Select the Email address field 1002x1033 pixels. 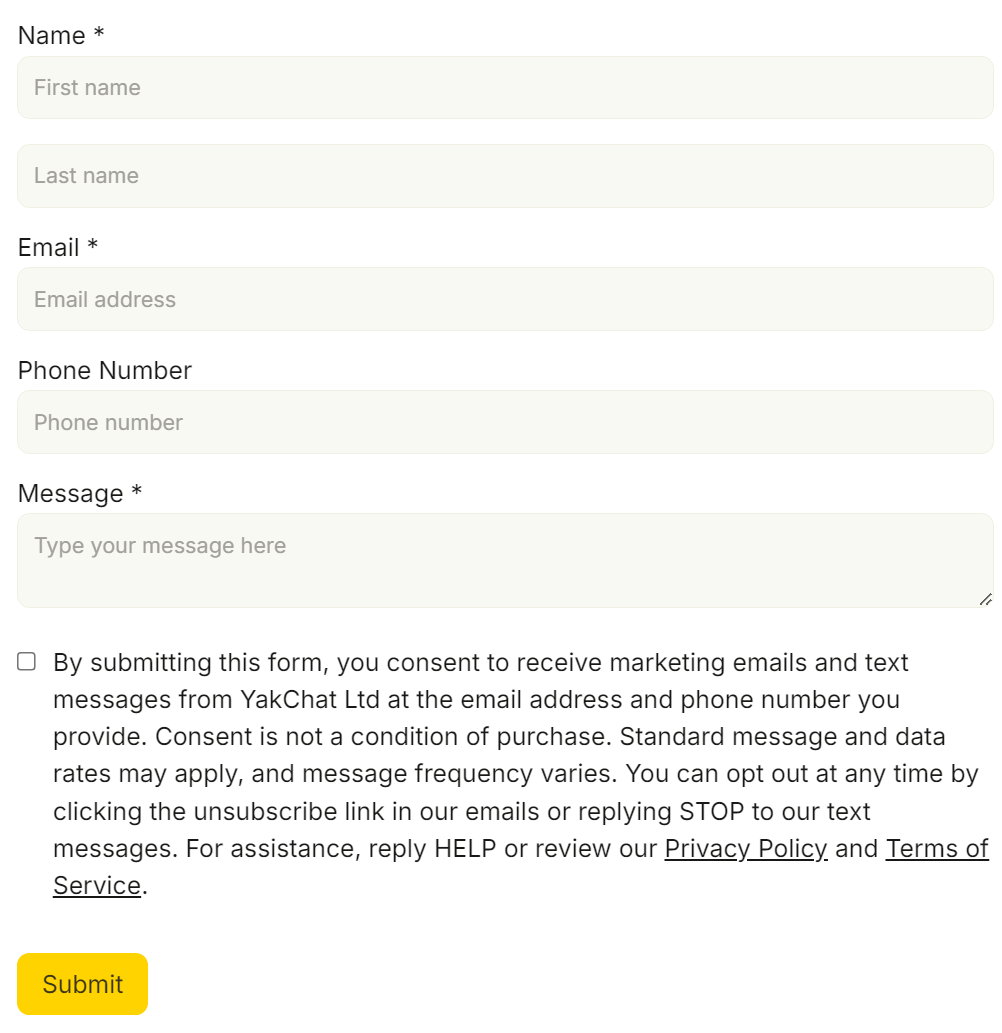[x=505, y=299]
